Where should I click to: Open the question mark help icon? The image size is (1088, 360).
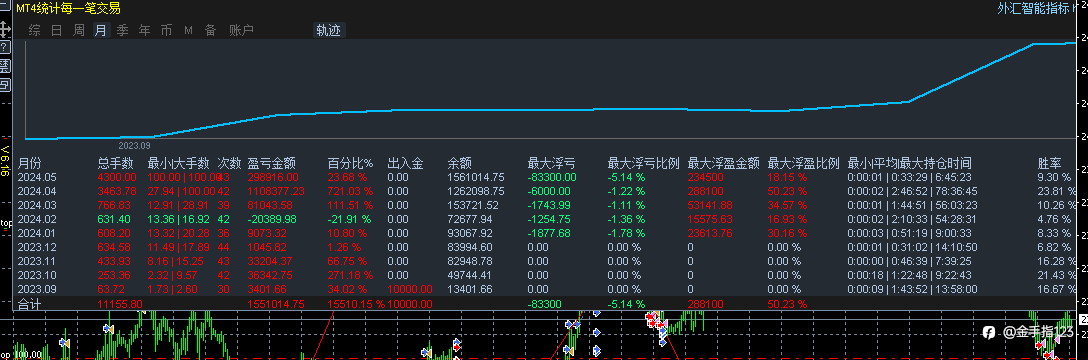click(4, 47)
